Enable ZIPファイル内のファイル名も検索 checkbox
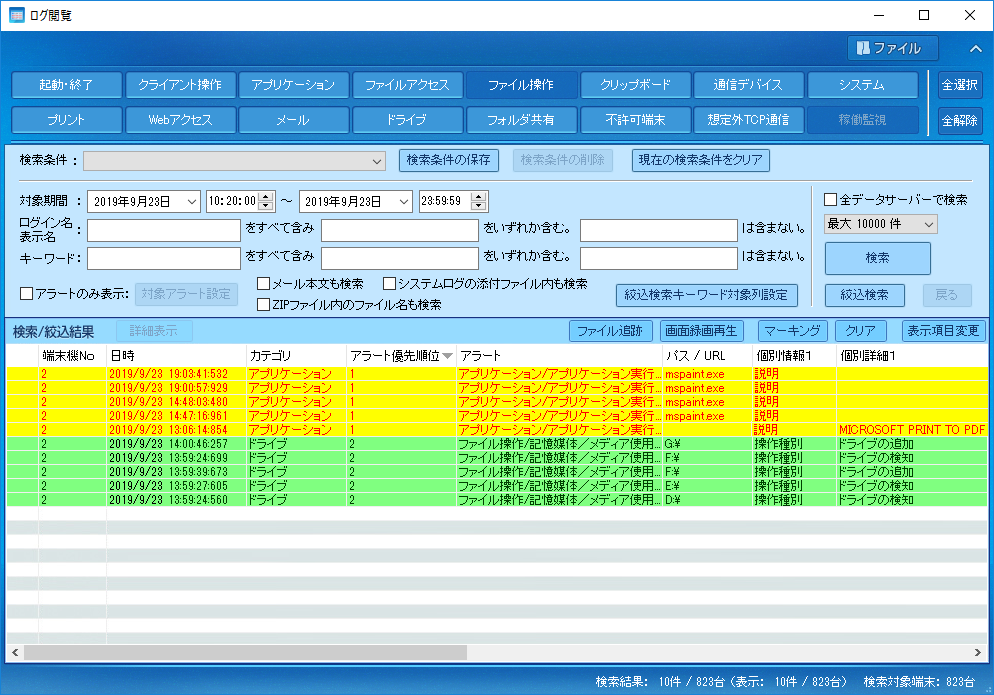994x695 pixels. [263, 304]
